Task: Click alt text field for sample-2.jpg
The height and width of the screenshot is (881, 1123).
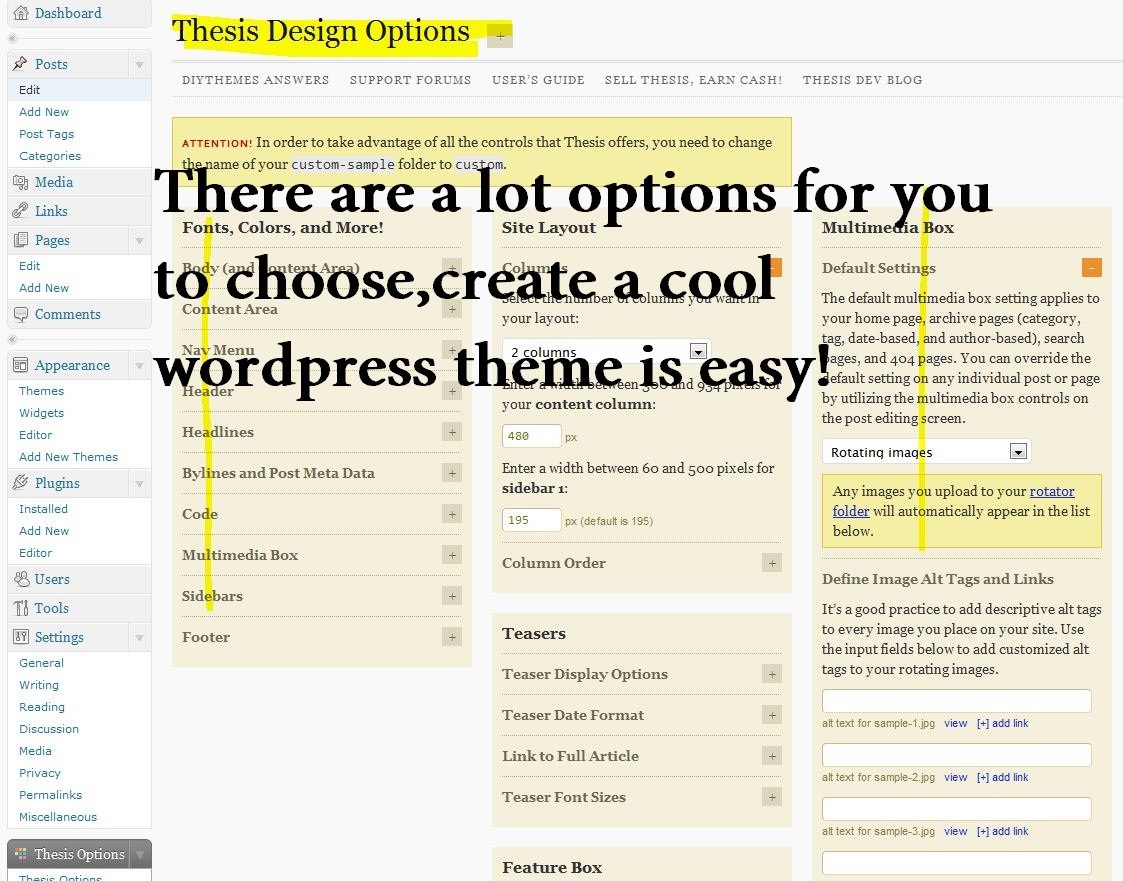Action: [x=957, y=755]
